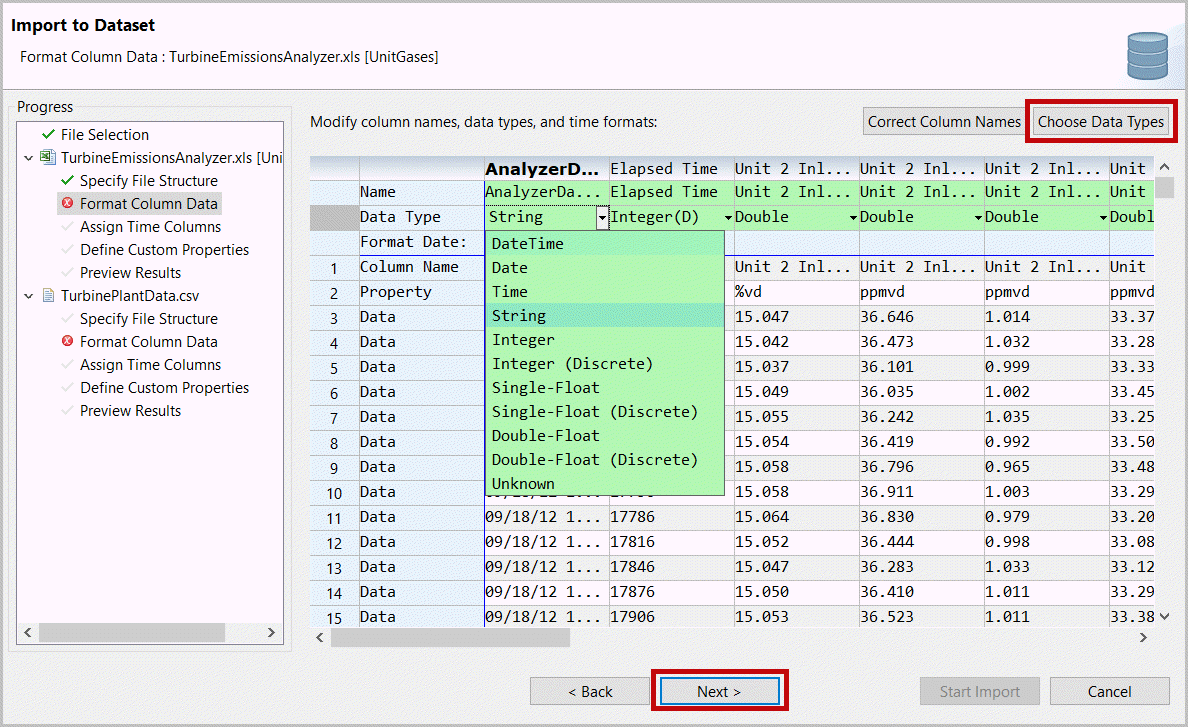1188x727 pixels.
Task: Click the AnalyzerDa... Name field cell
Action: click(x=545, y=192)
